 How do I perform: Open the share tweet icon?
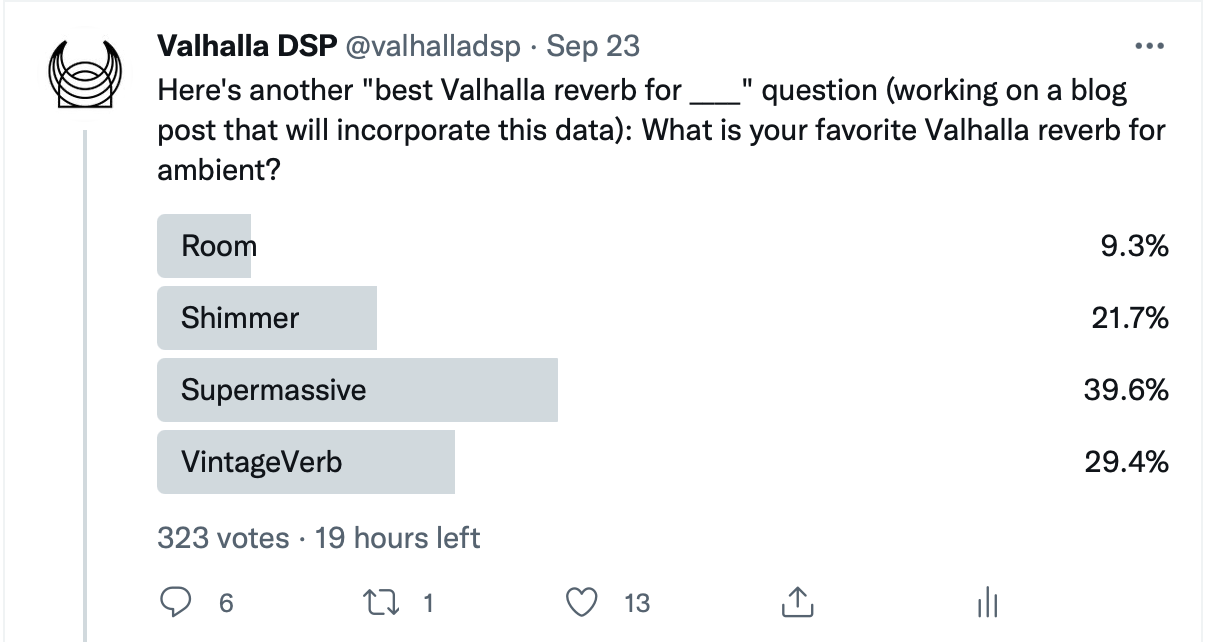pyautogui.click(x=793, y=602)
